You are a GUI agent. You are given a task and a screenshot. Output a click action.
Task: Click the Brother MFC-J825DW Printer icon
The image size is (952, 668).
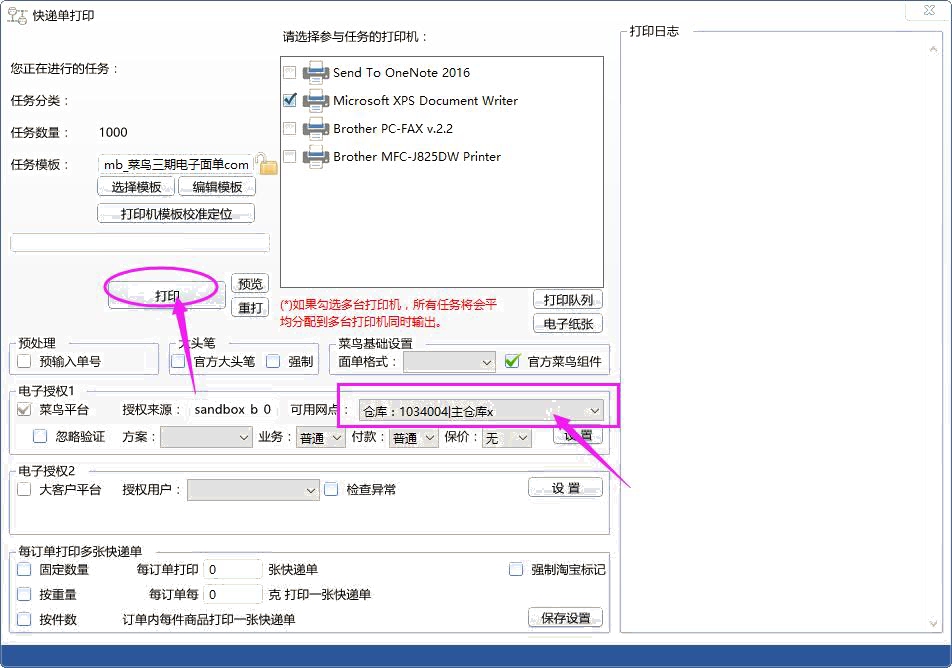pyautogui.click(x=316, y=156)
